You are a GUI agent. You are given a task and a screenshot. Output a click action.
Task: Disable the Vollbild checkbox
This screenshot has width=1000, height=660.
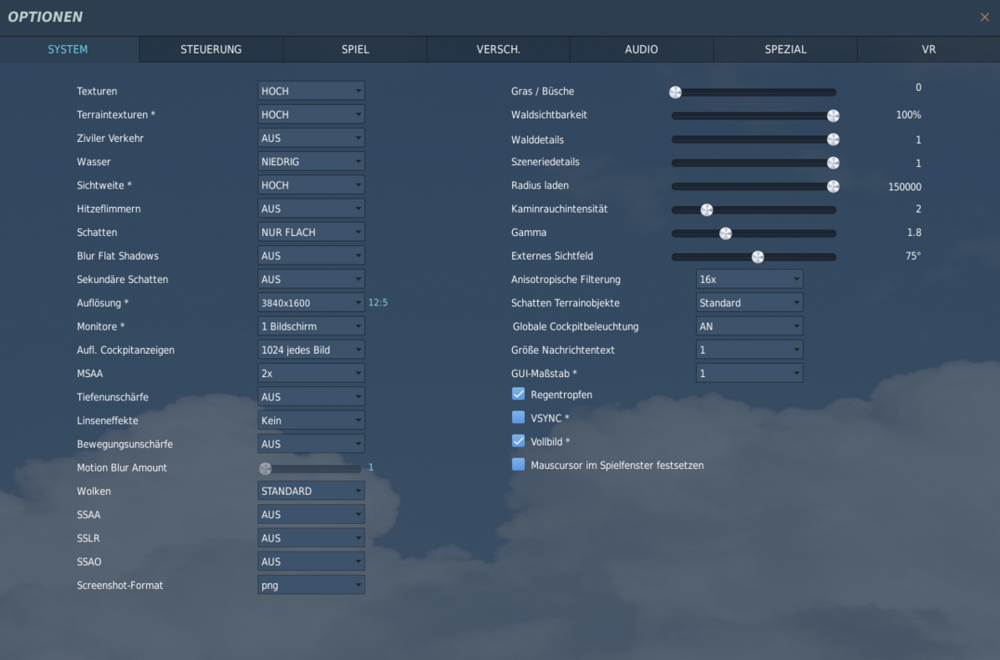(518, 440)
